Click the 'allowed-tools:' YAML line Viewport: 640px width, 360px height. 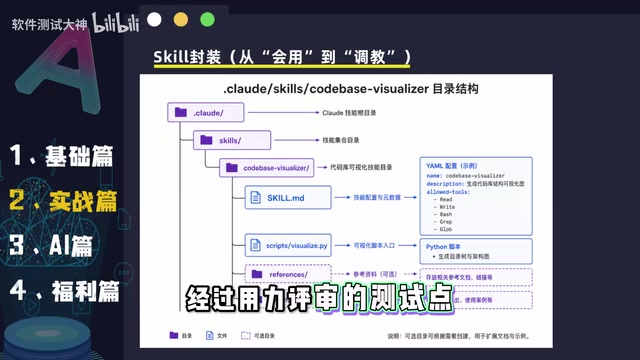(x=448, y=191)
